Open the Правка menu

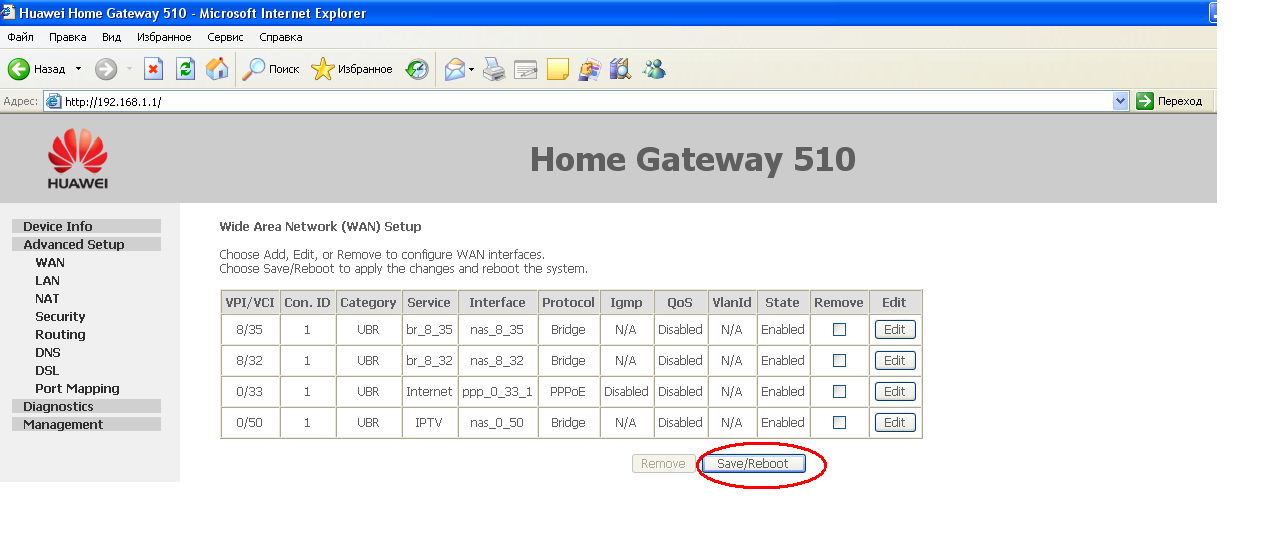coord(68,37)
